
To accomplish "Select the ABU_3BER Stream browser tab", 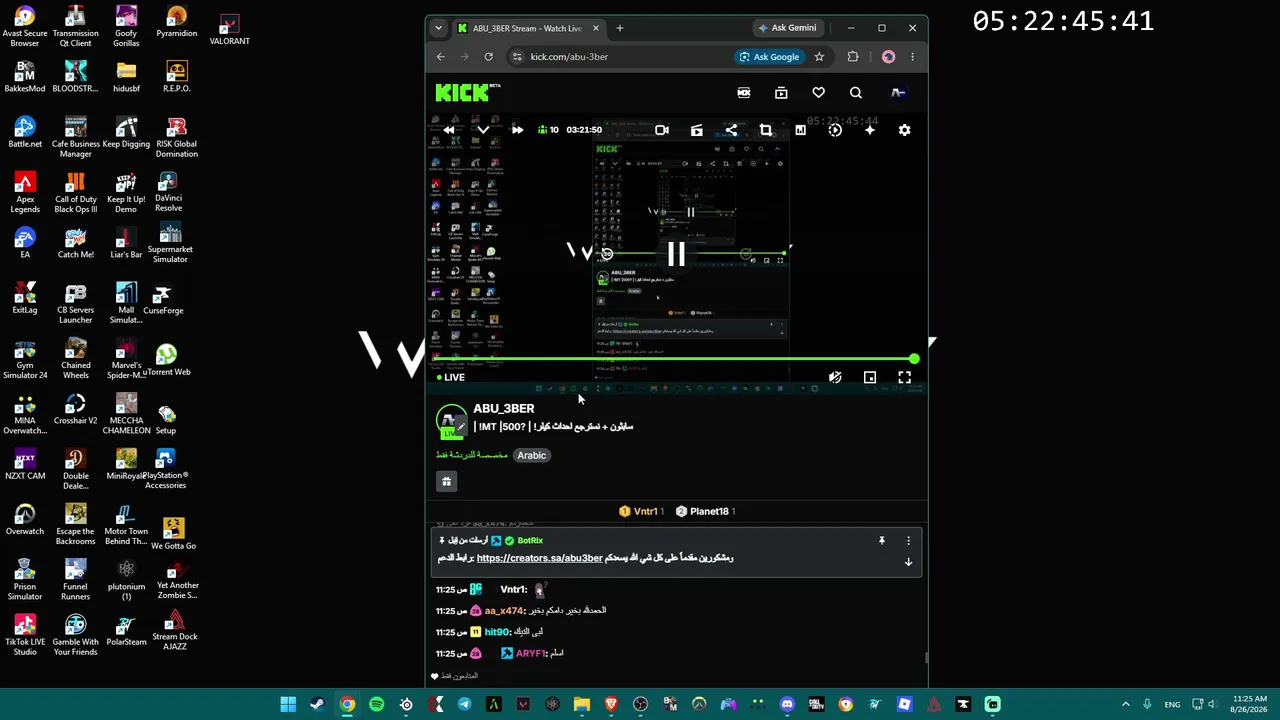I will 528,28.
